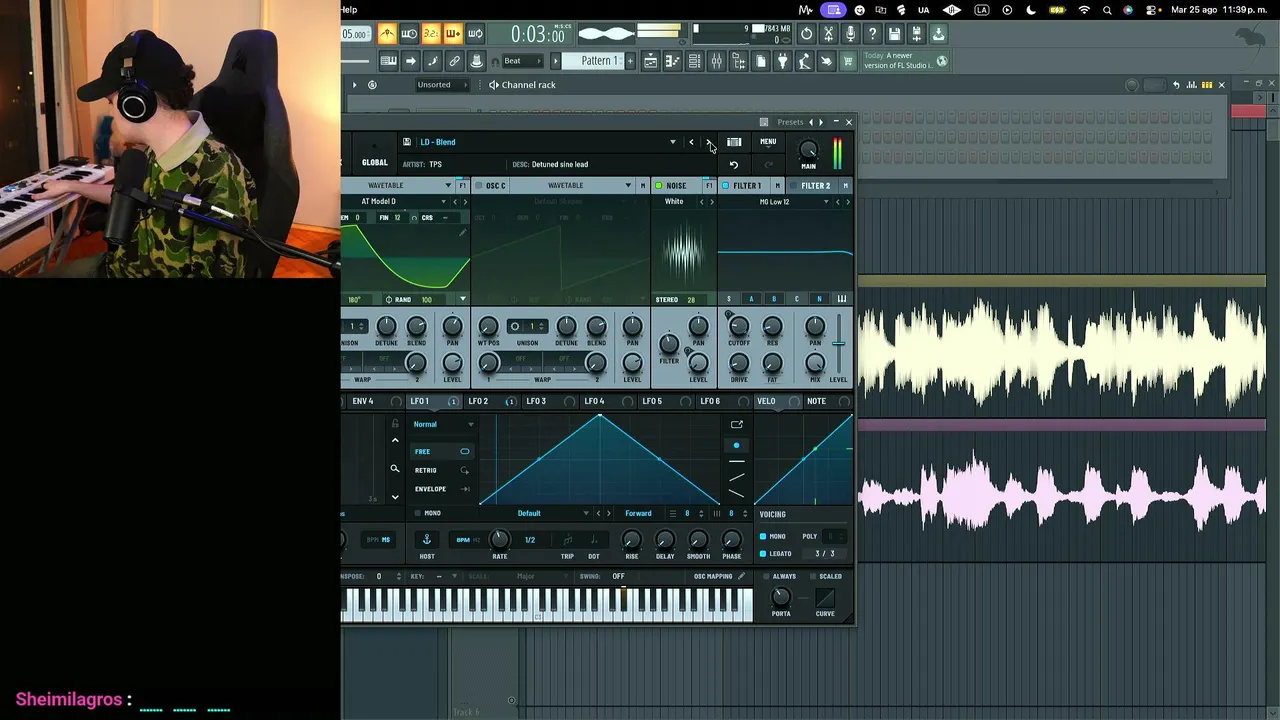Go to the next Serum preset
Image resolution: width=1280 pixels, height=720 pixels.
click(709, 142)
